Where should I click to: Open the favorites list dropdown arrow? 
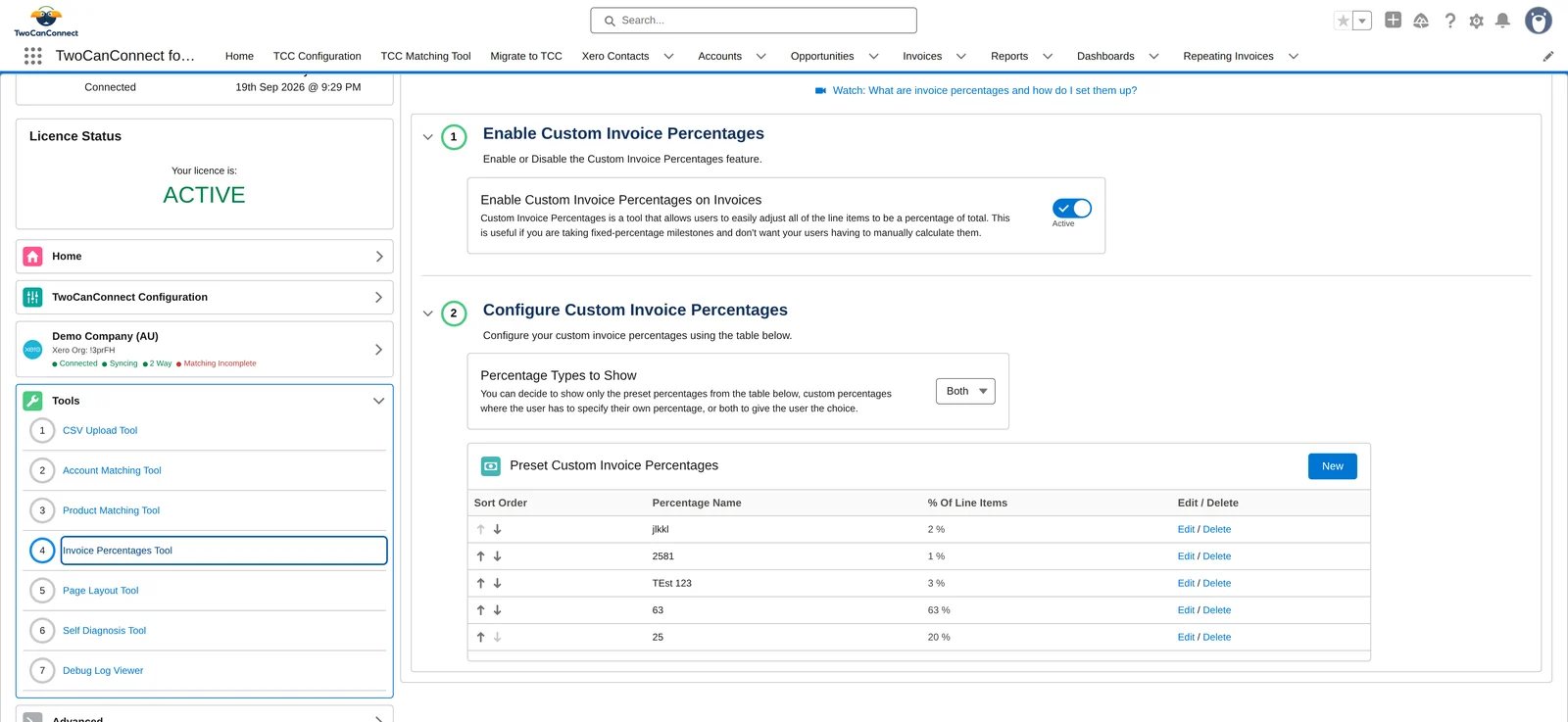[x=1362, y=21]
